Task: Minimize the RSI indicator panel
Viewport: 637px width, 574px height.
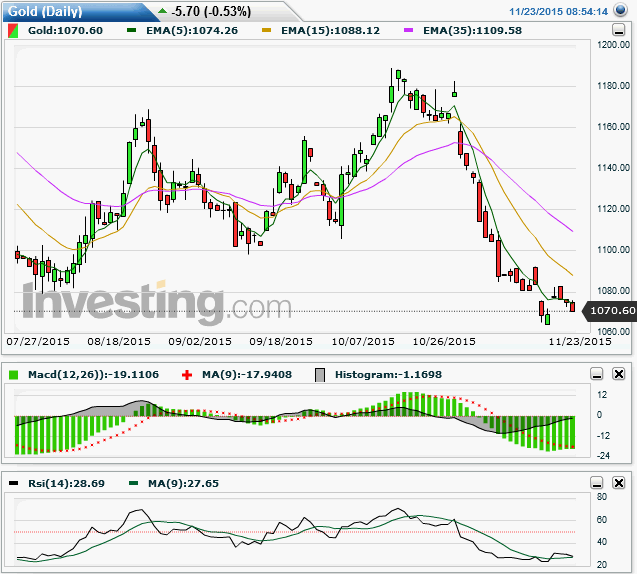Action: 597,483
